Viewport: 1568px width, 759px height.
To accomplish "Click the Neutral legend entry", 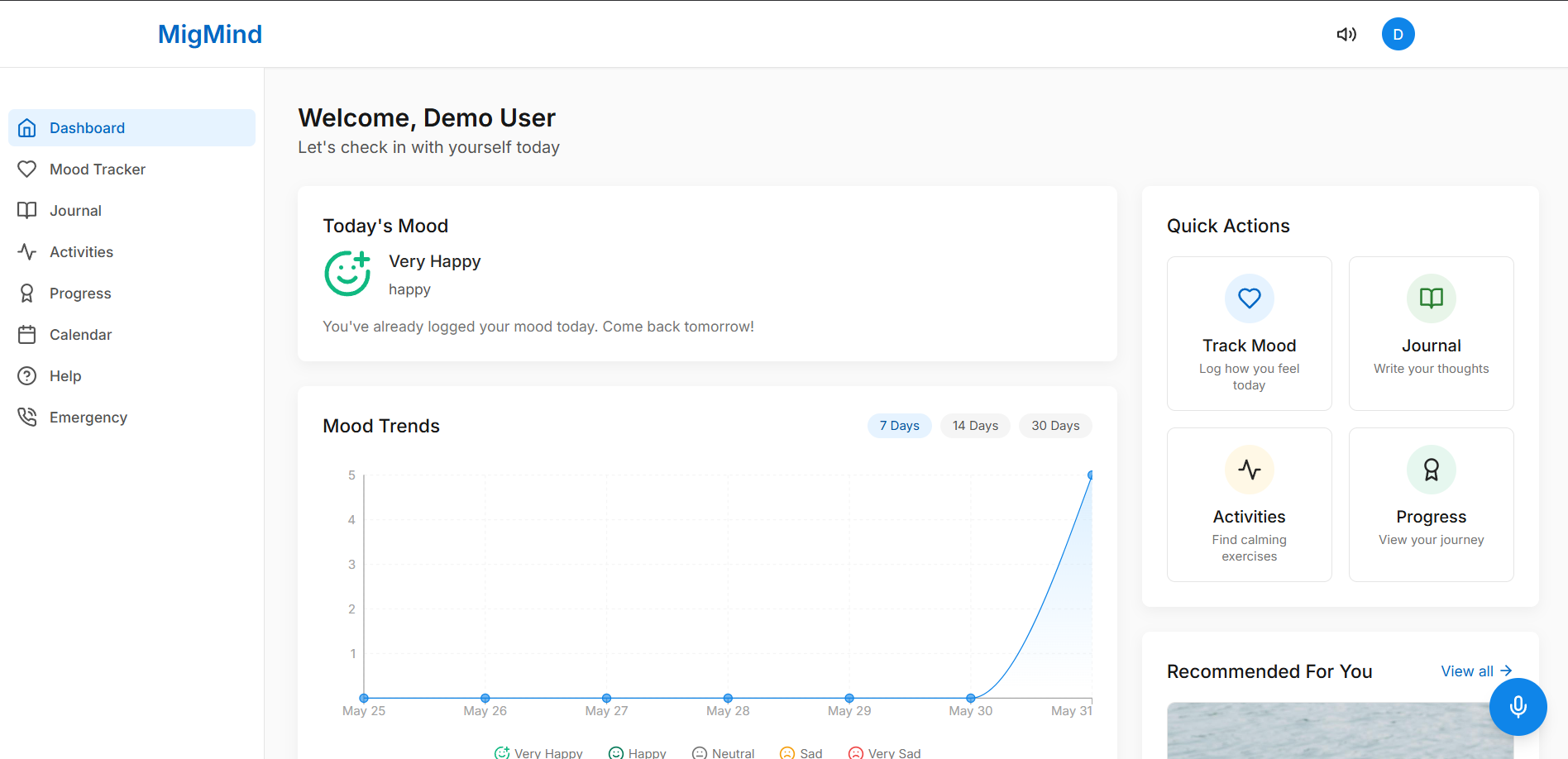I will (x=723, y=753).
